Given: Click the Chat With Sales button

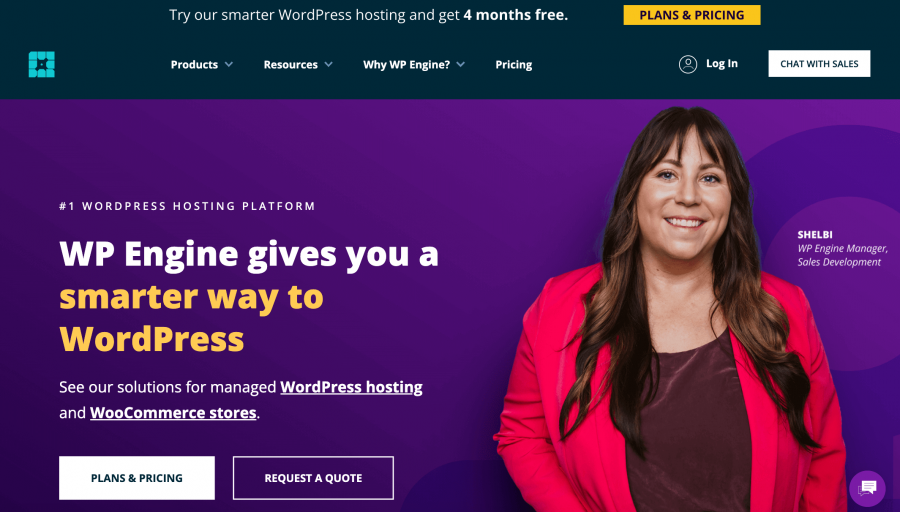Looking at the screenshot, I should coord(819,64).
